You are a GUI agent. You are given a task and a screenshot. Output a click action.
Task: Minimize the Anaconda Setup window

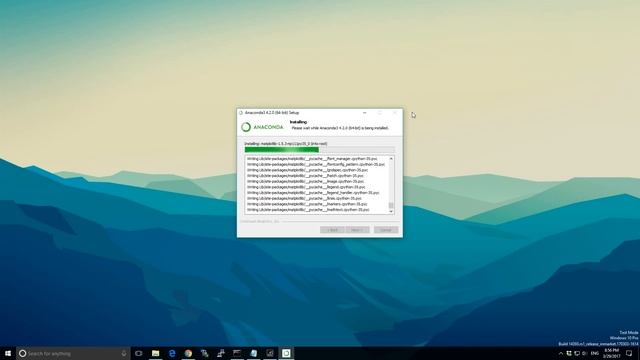click(x=364, y=113)
